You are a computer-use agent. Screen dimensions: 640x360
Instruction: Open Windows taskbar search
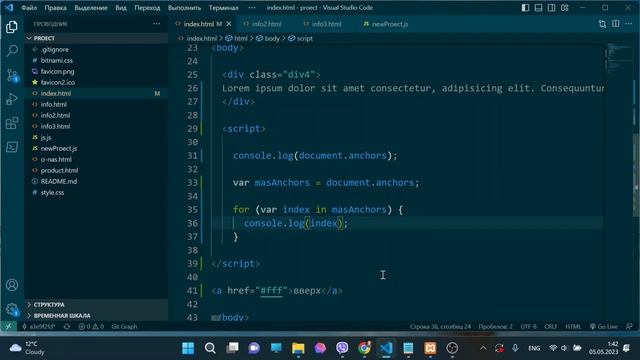[210, 348]
